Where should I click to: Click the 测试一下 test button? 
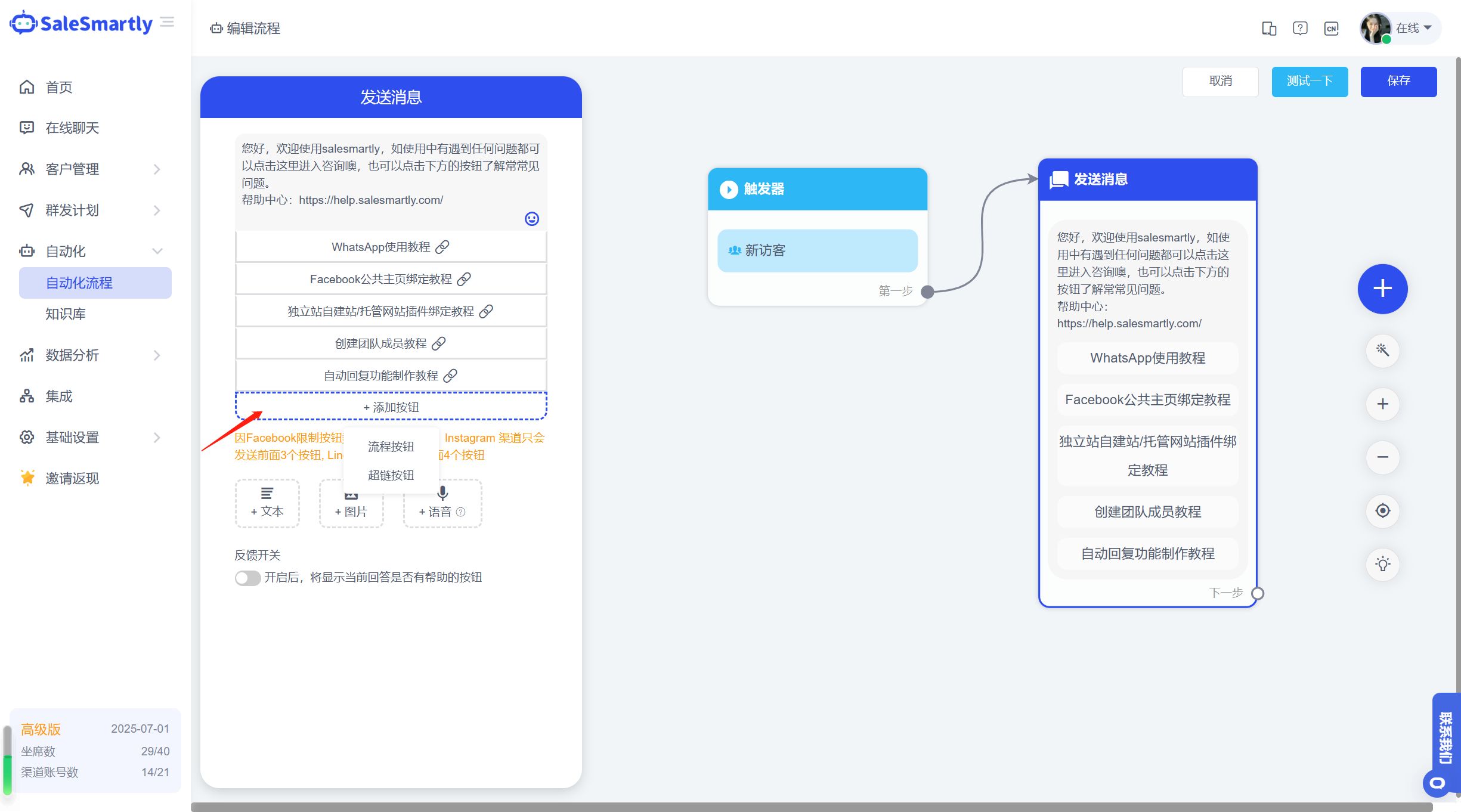tap(1309, 81)
